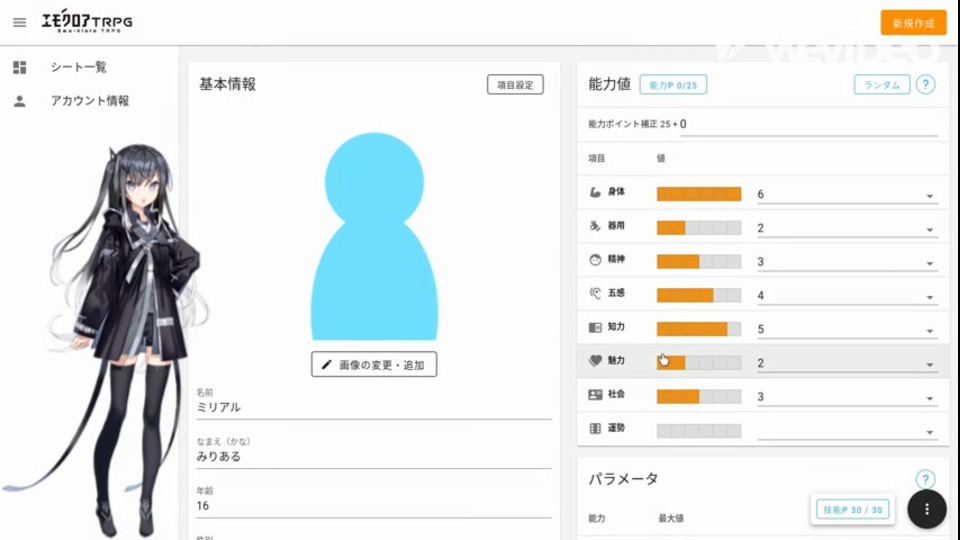960x540 pixels.
Task: Click the 身体 orange level bar
Action: click(699, 194)
